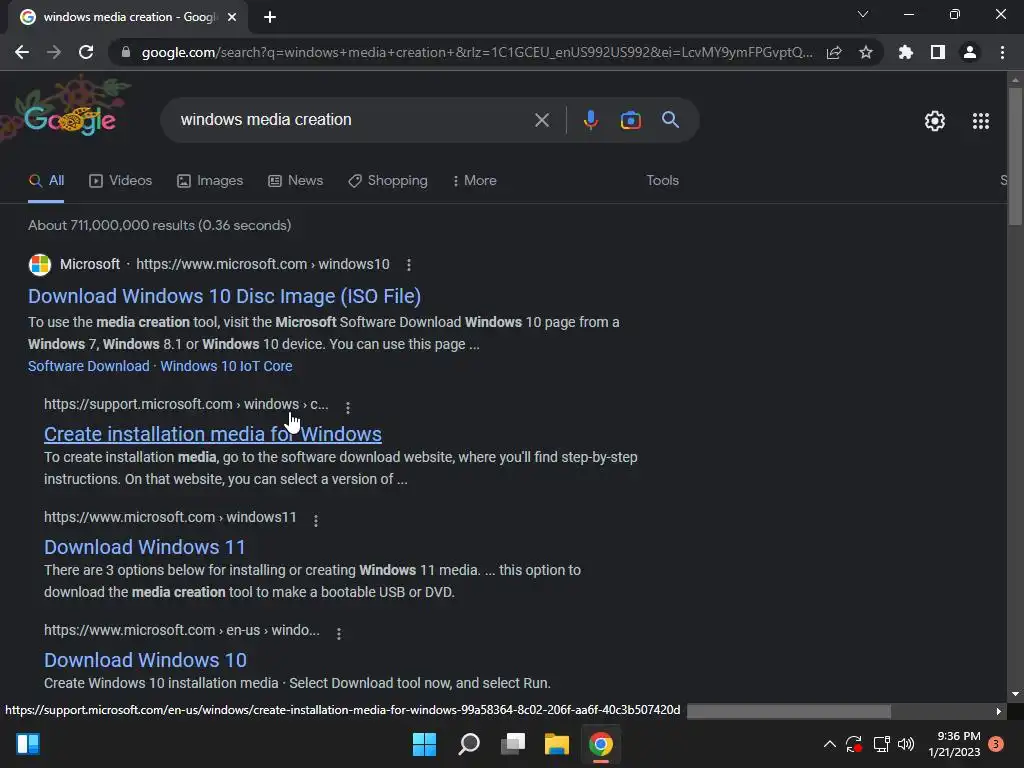Open Create installation media for Windows link
1024x768 pixels.
click(213, 434)
